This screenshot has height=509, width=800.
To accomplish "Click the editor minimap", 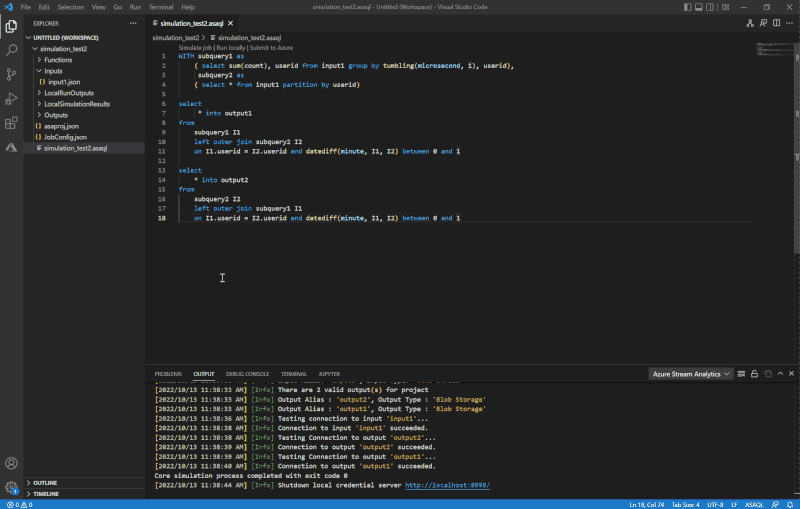I will 773,48.
